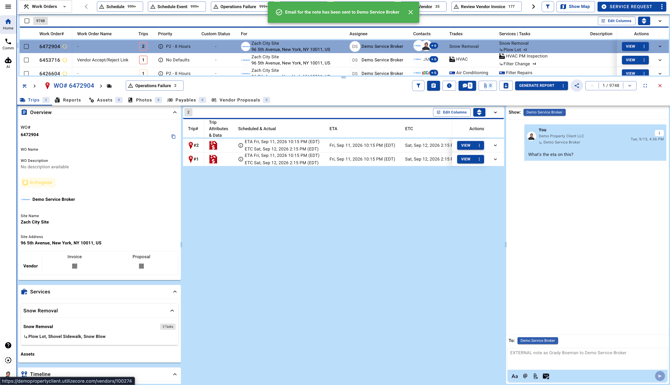Select work order 6453716 checkbox
This screenshot has height=385, width=670.
[26, 60]
